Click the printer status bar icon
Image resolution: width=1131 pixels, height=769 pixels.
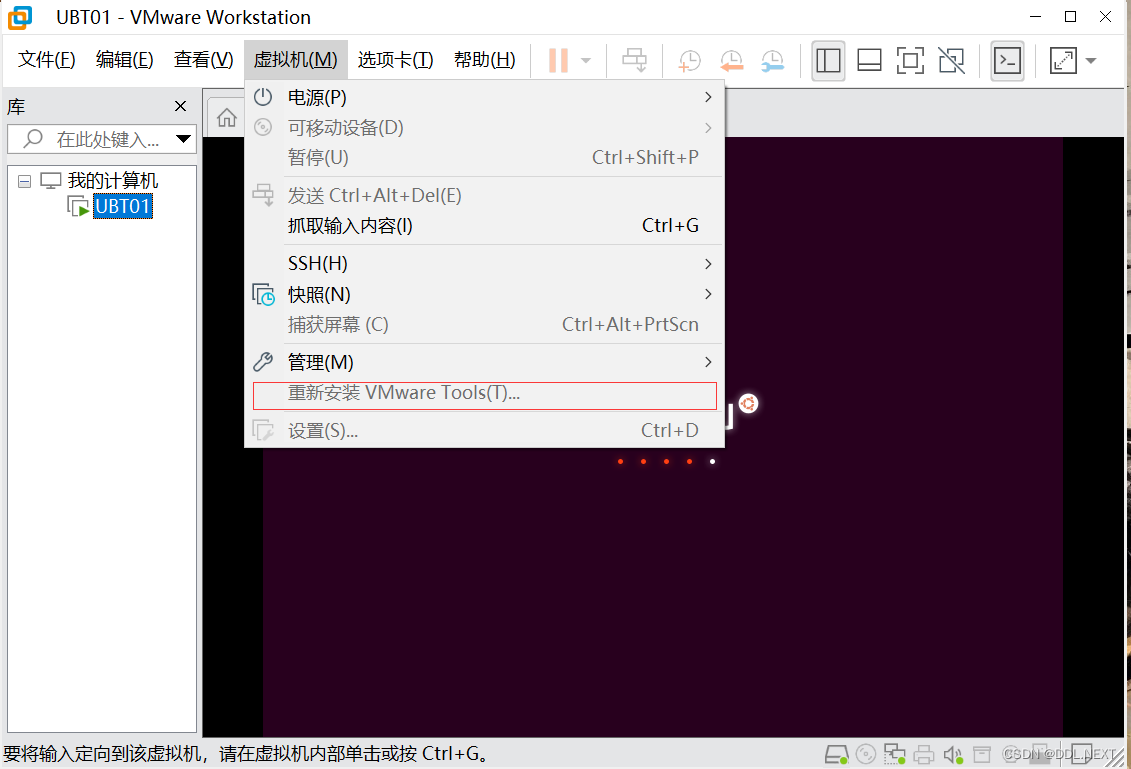(924, 755)
